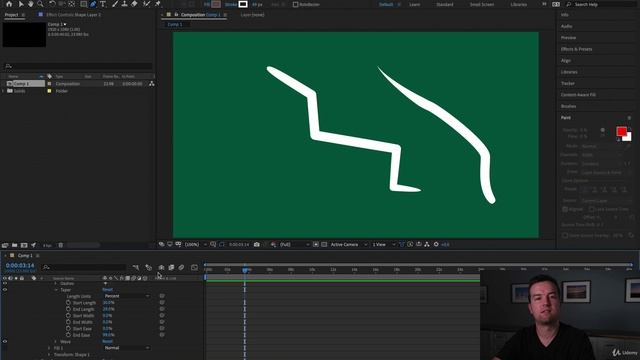Select the Small Screen workspace
The height and width of the screenshot is (360, 640).
click(482, 4)
